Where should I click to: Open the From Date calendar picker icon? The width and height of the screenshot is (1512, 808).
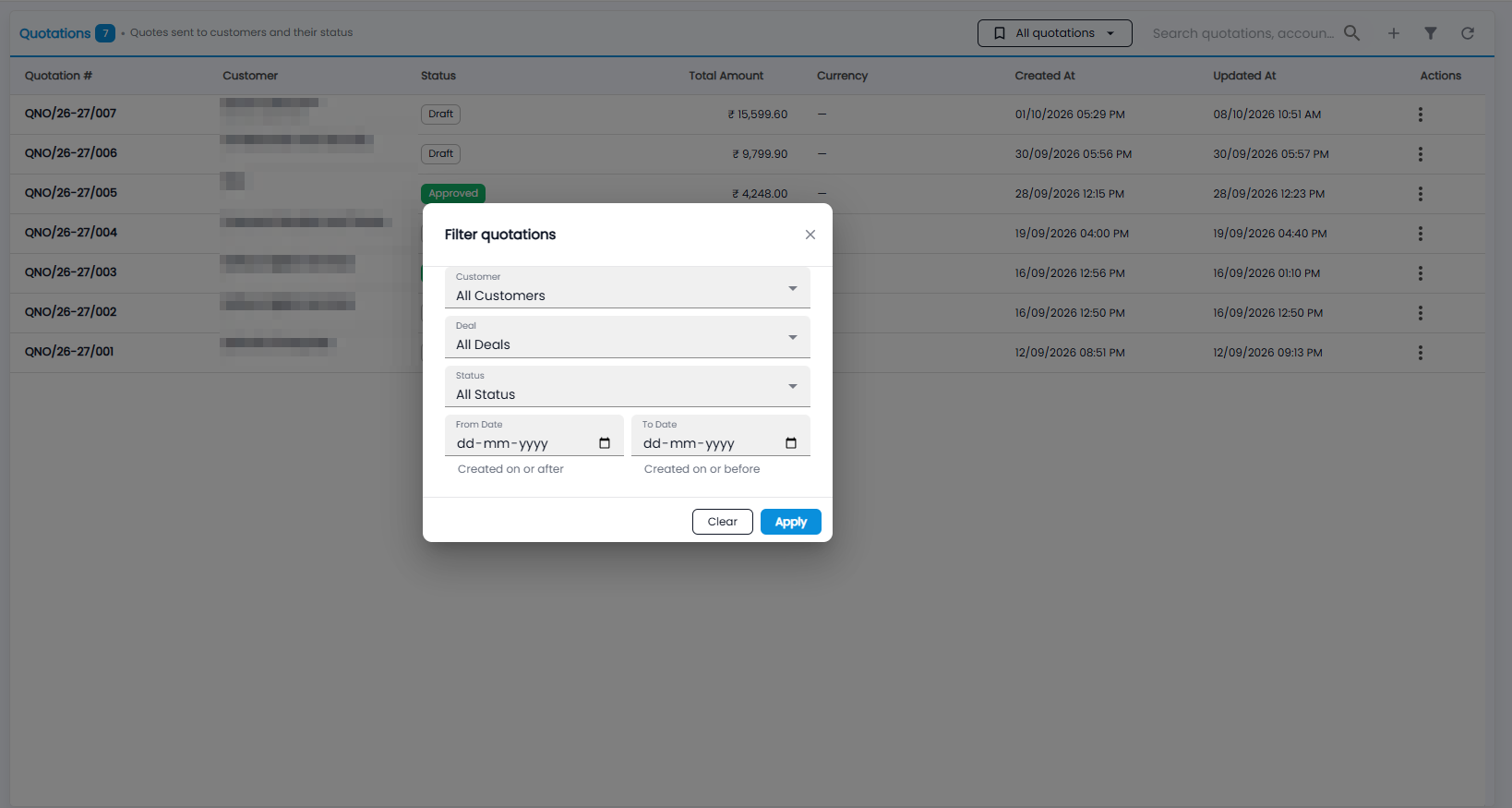pos(605,443)
